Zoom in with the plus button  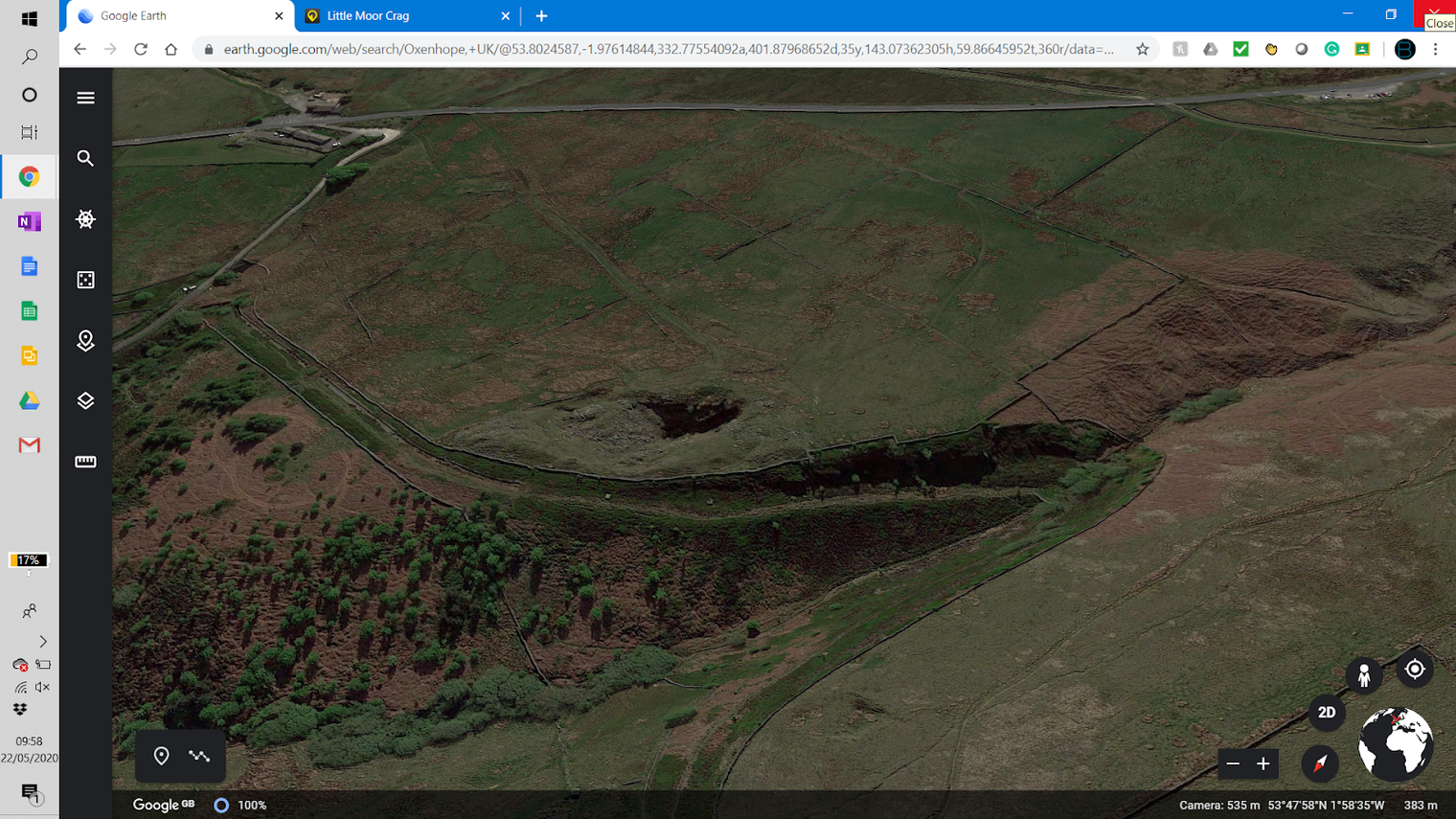[1263, 763]
